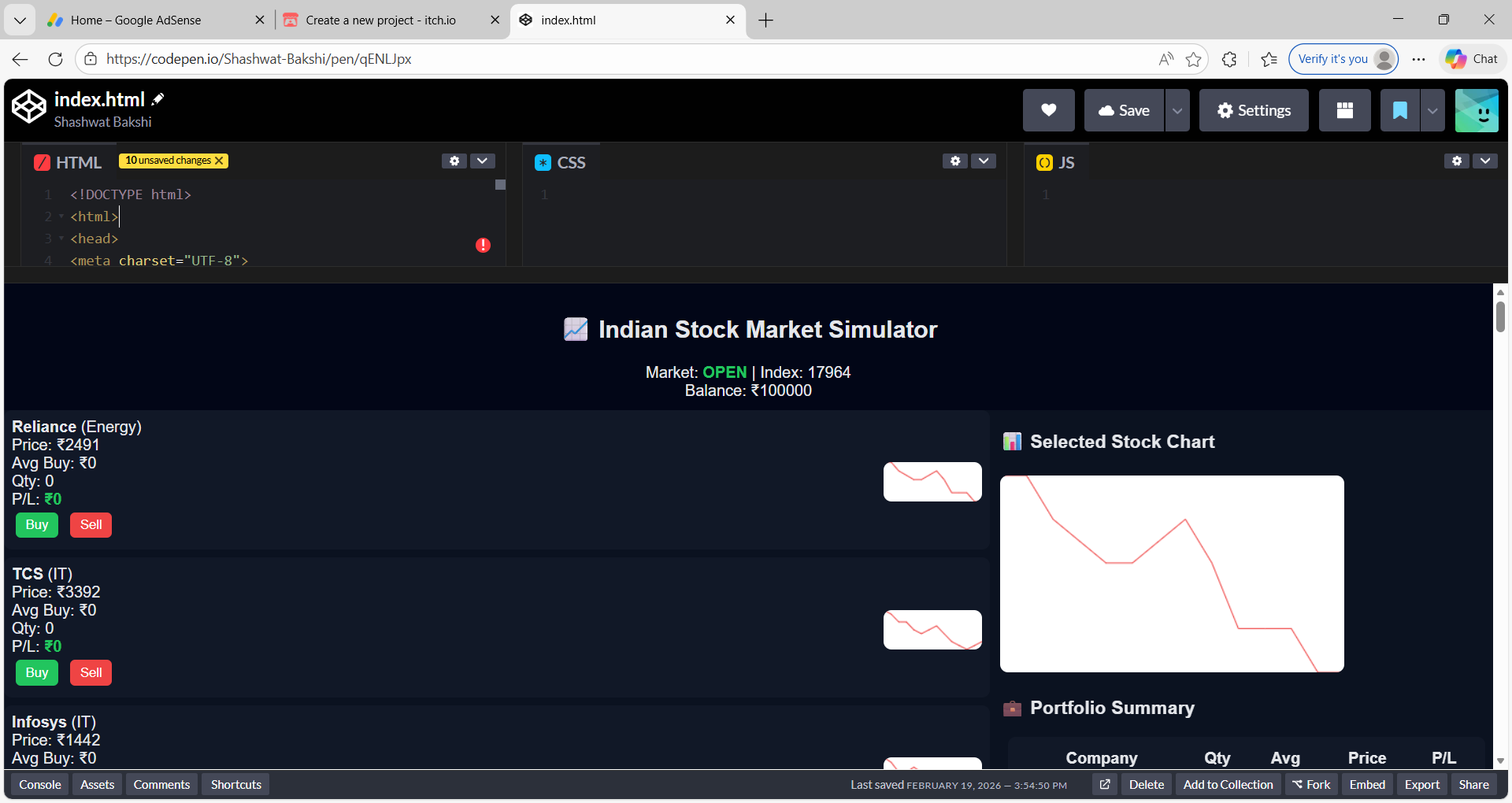This screenshot has height=803, width=1512.
Task: Open the Assets panel
Action: click(98, 785)
